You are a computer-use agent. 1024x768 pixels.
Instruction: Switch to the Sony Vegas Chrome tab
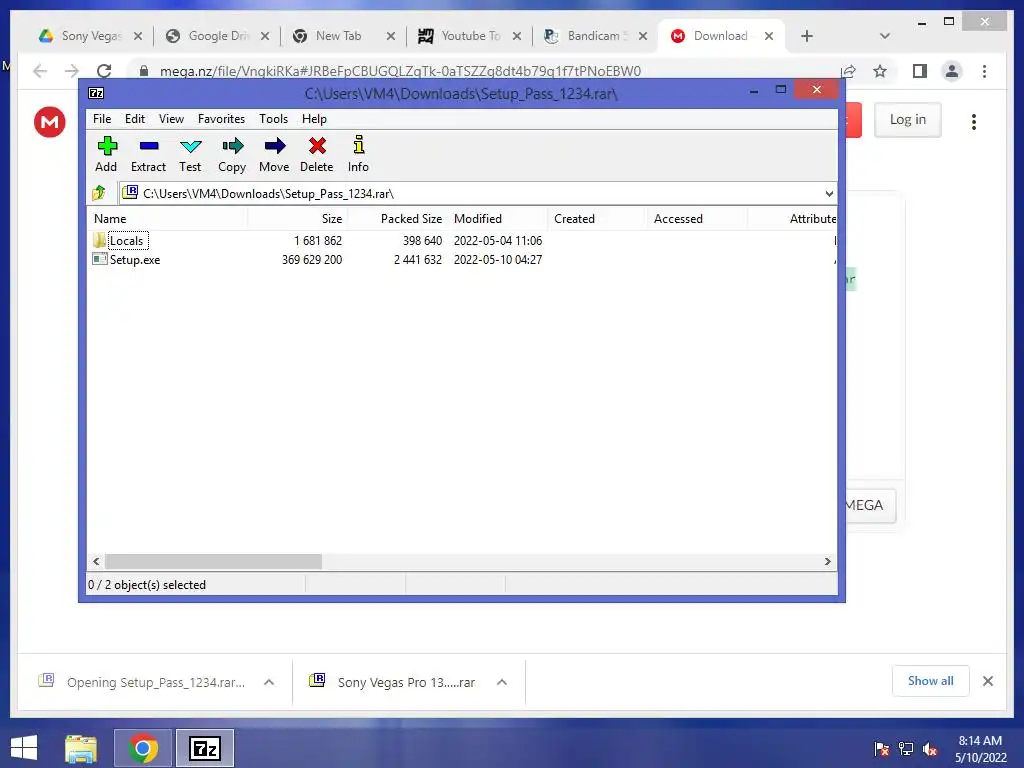point(89,36)
